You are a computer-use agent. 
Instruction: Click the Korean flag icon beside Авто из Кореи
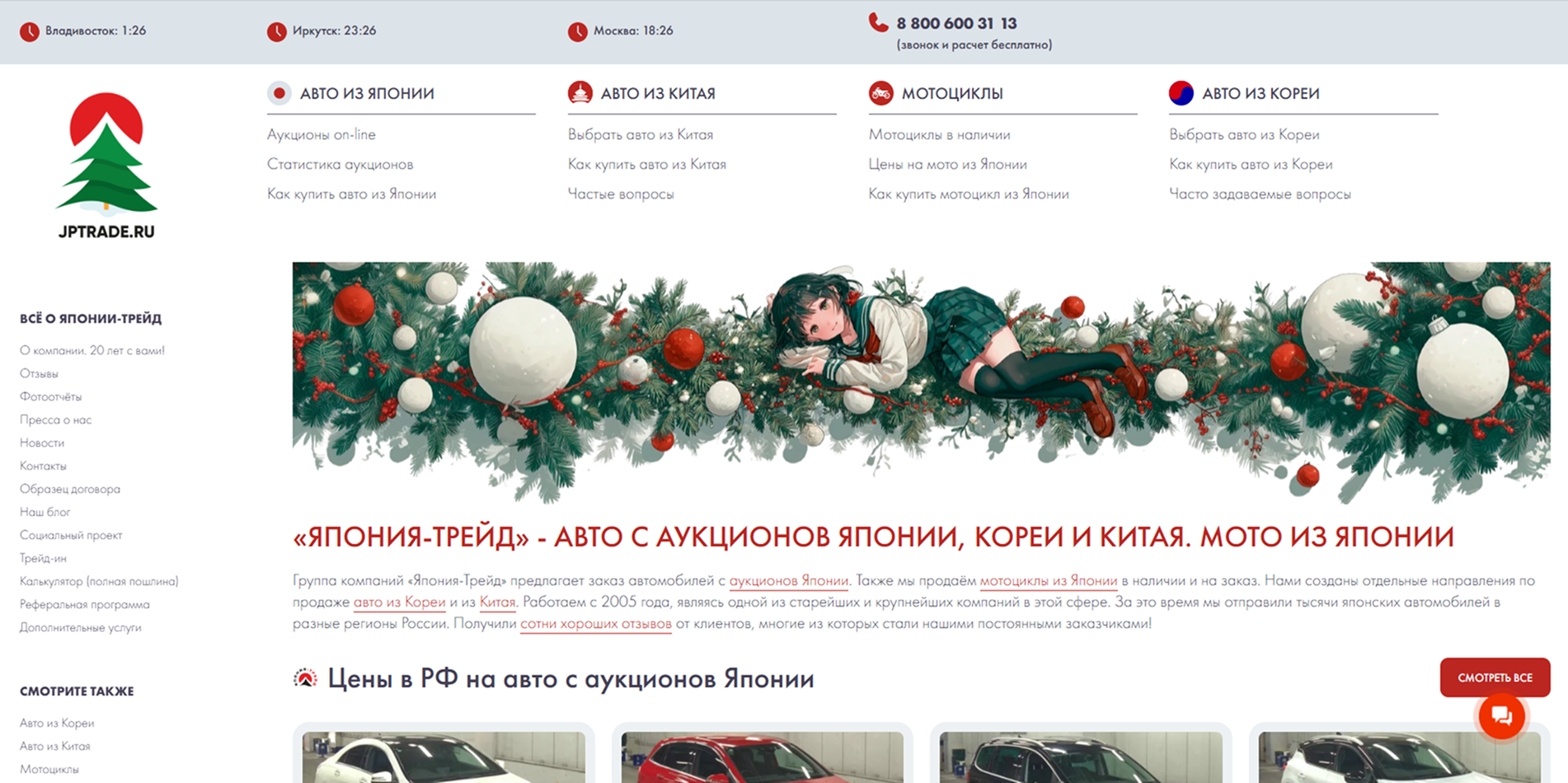click(x=1181, y=93)
